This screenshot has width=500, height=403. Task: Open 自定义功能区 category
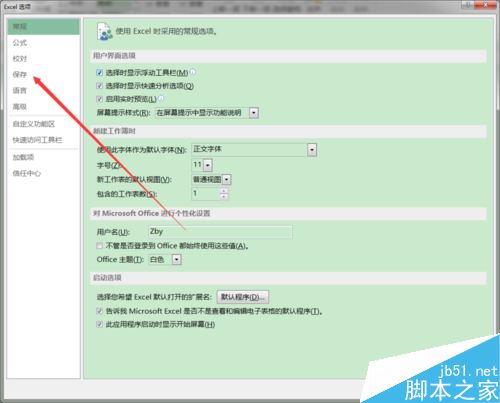pos(34,124)
